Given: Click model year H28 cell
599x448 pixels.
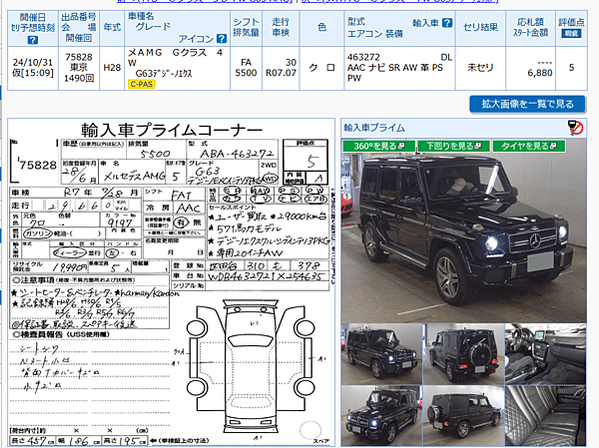Looking at the screenshot, I should (112, 68).
